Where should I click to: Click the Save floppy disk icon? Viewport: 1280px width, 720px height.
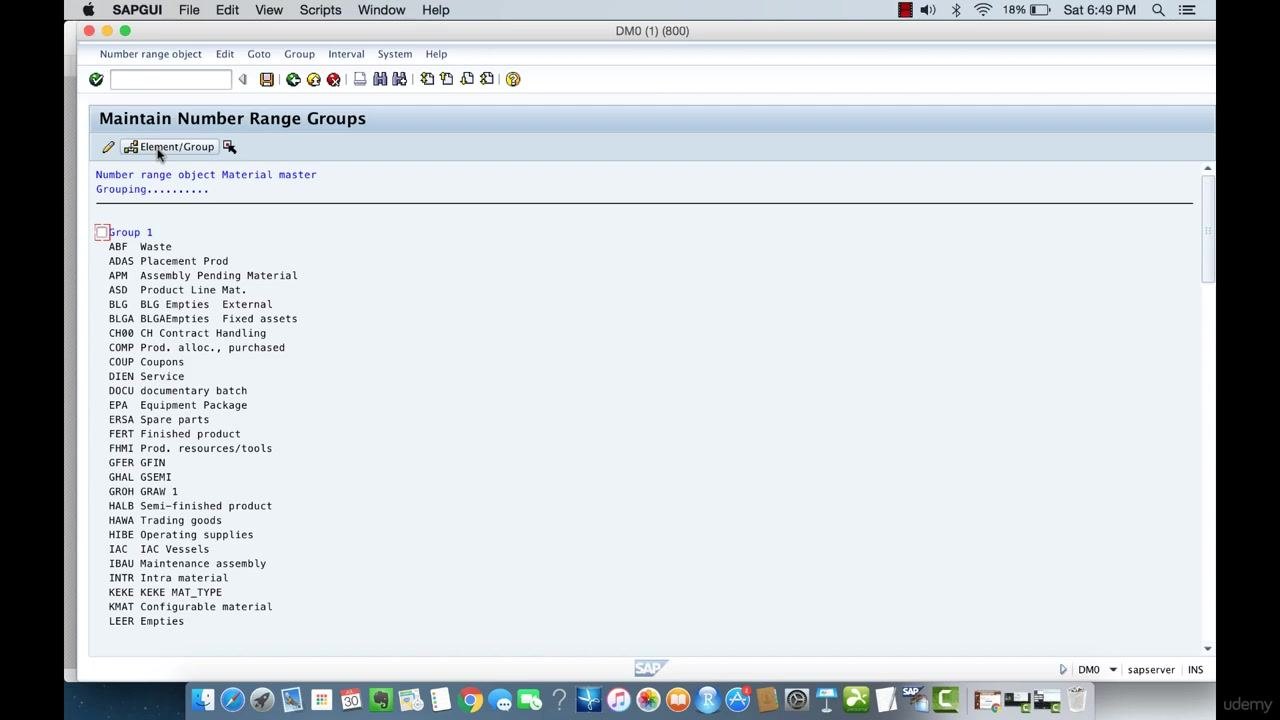point(267,79)
